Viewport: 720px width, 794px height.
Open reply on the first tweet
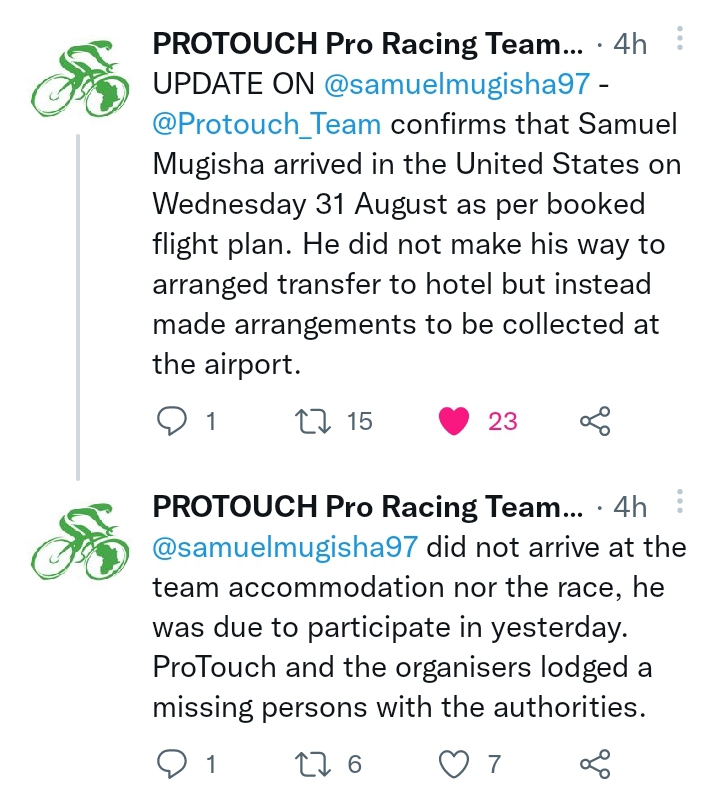pyautogui.click(x=172, y=421)
